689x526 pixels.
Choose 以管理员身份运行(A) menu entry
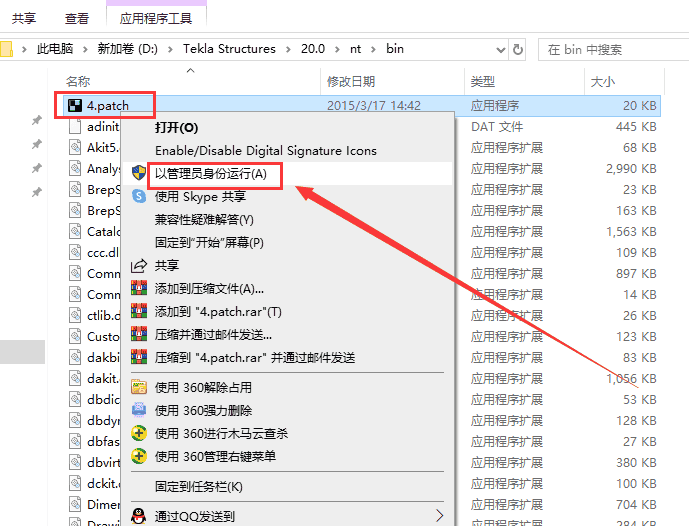[211, 174]
